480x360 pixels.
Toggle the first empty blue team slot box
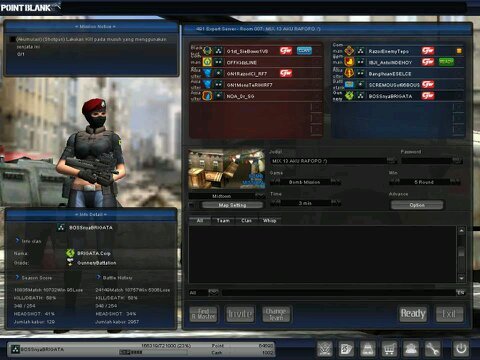click(458, 107)
